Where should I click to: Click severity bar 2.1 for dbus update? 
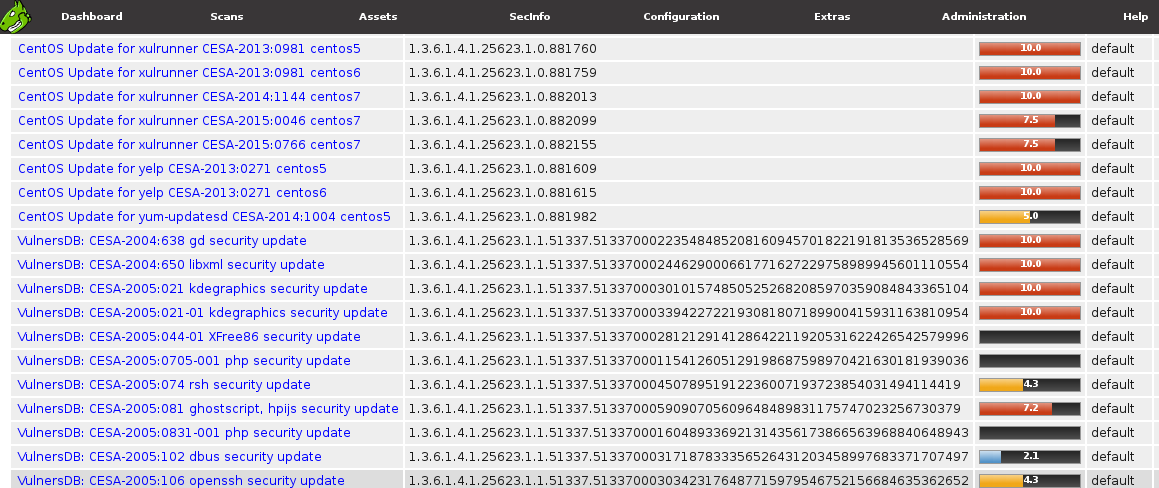[1030, 457]
